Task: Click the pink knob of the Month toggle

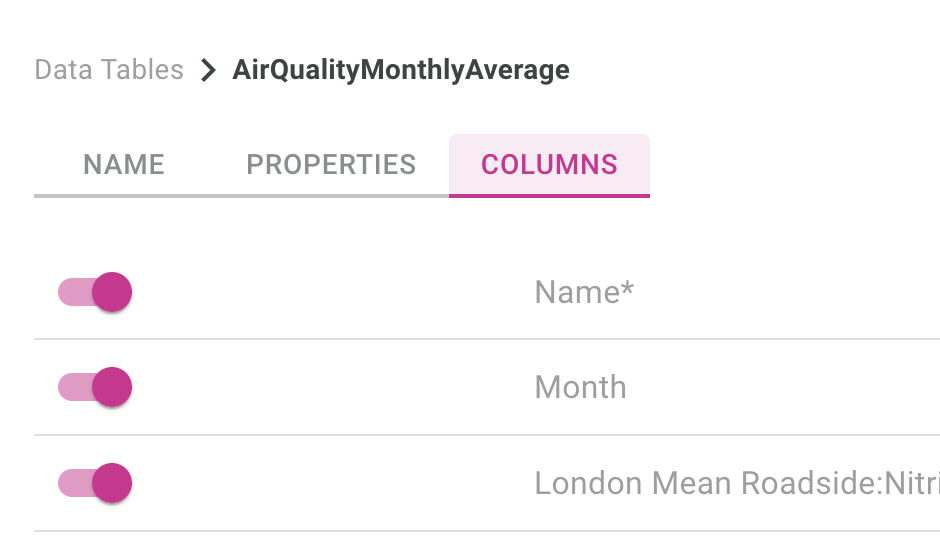Action: click(112, 387)
